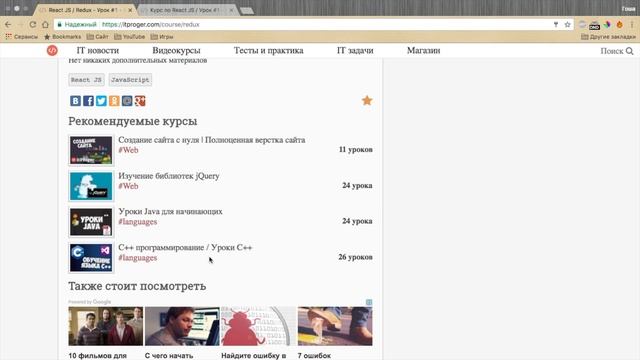Open ad thumbnail 'С чего начать'
640x360 pixels.
(x=182, y=326)
